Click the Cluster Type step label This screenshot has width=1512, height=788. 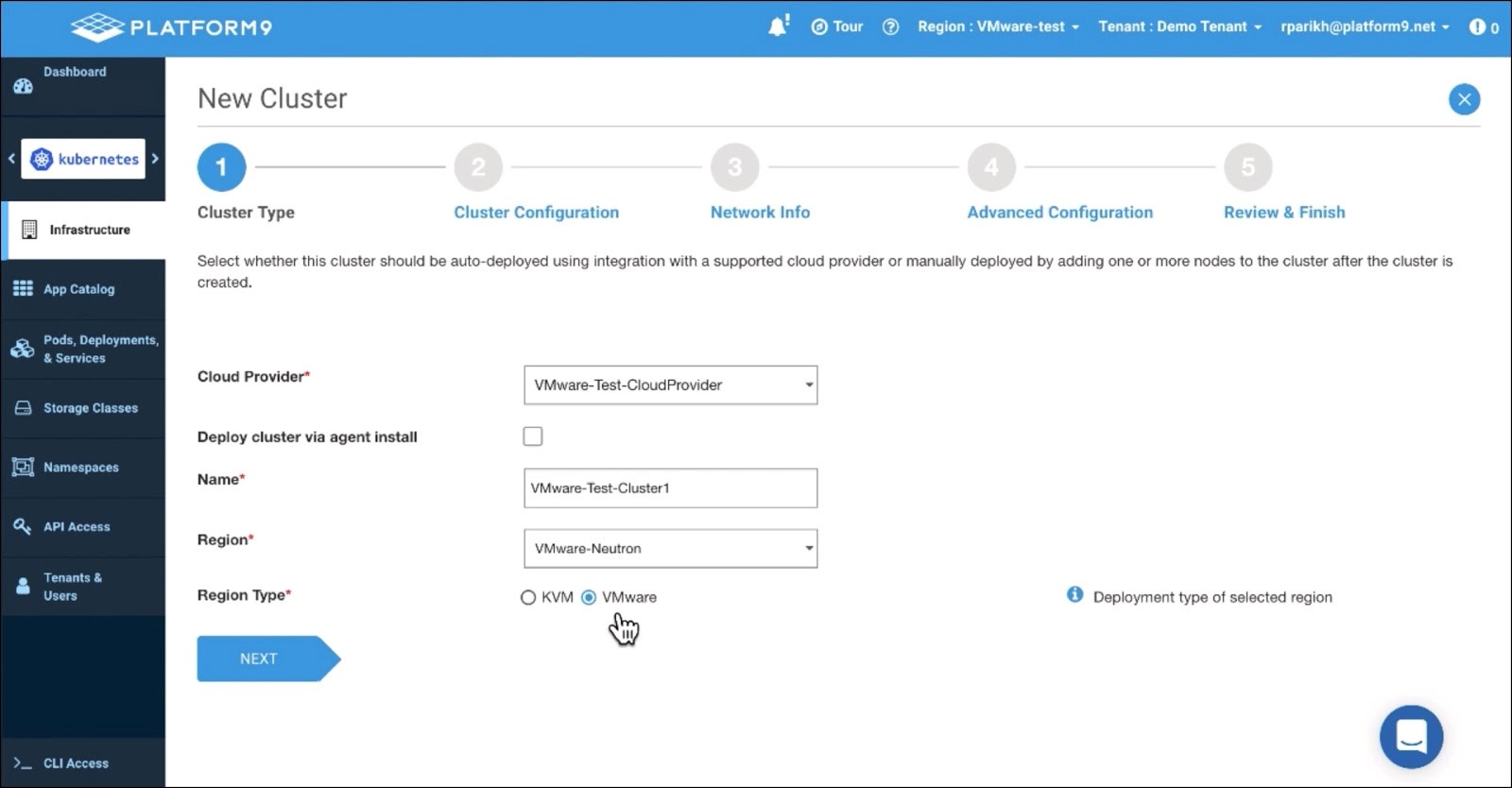pos(246,213)
